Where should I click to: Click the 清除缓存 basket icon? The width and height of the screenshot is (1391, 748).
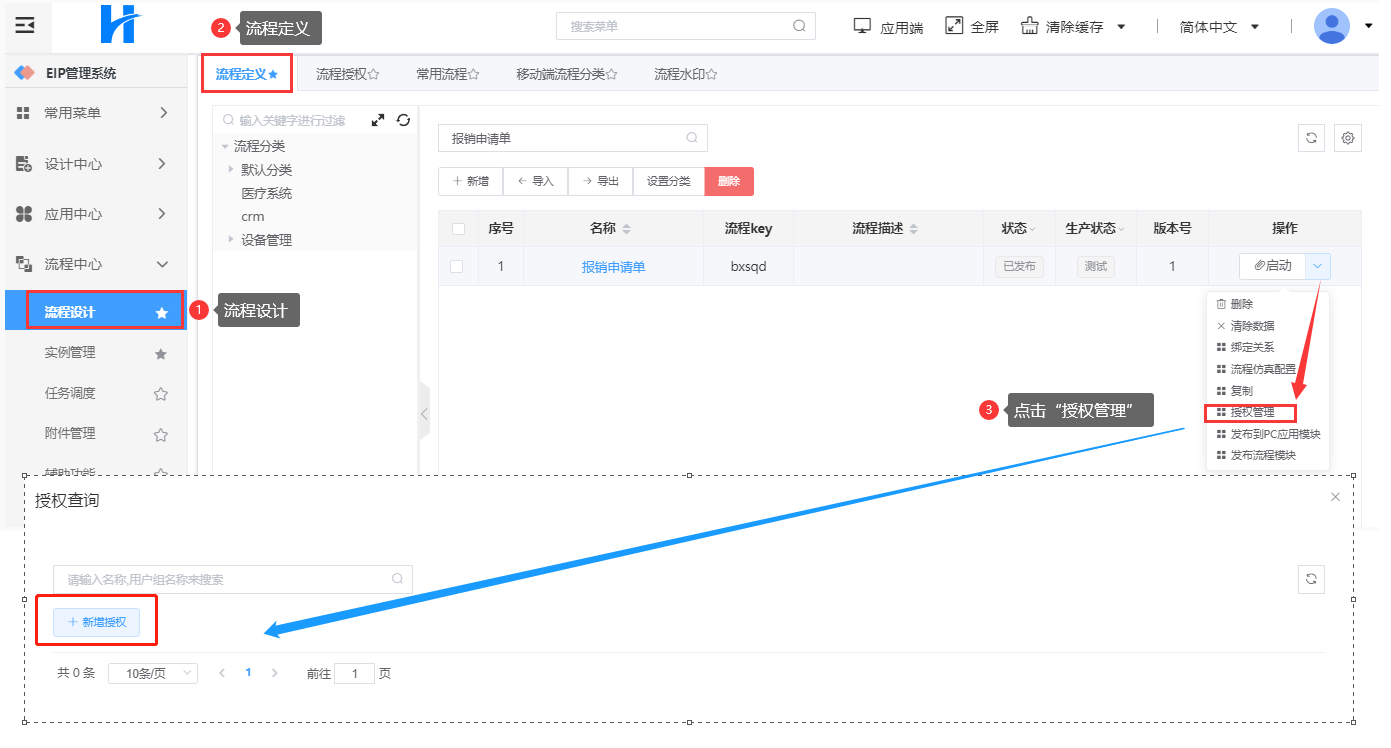pos(1029,26)
